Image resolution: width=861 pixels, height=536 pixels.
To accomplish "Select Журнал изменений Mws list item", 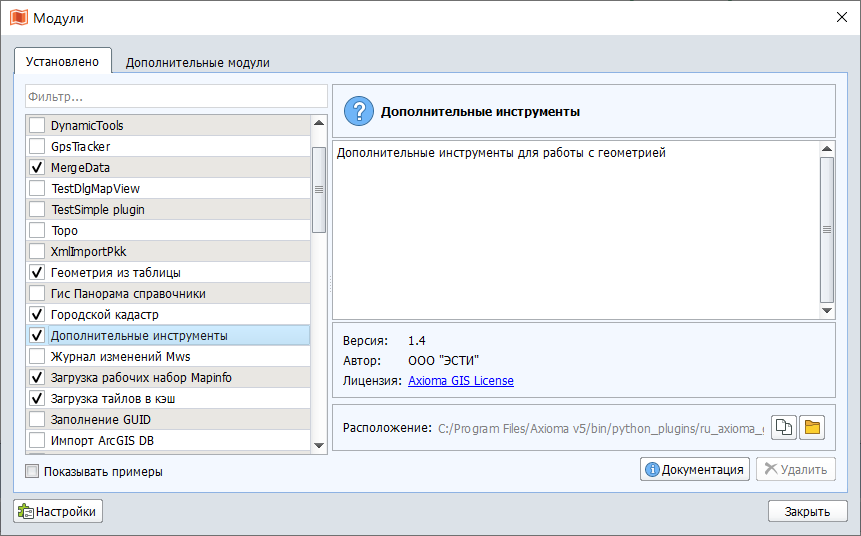I will (x=120, y=357).
